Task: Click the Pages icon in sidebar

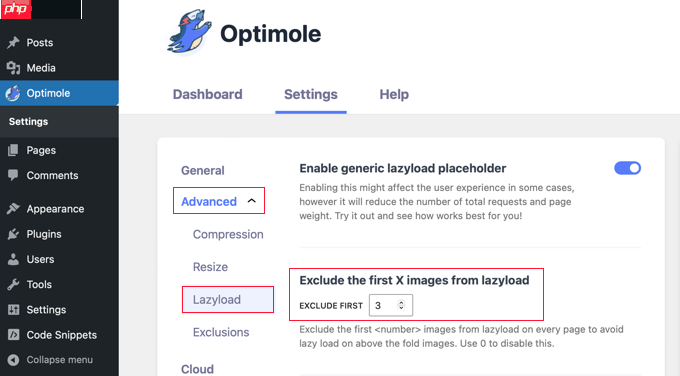Action: pyautogui.click(x=13, y=150)
